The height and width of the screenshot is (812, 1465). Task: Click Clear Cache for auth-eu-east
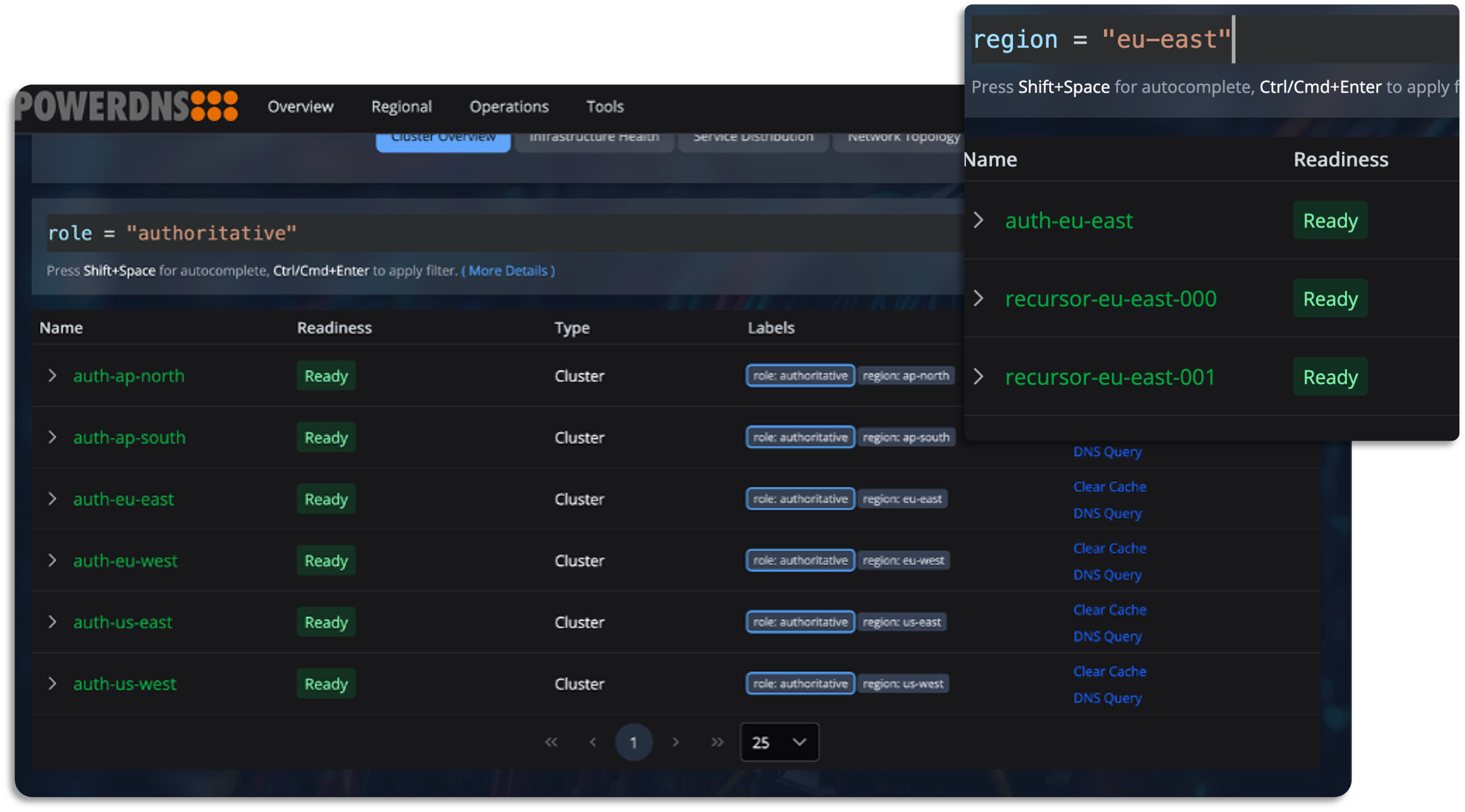1110,486
